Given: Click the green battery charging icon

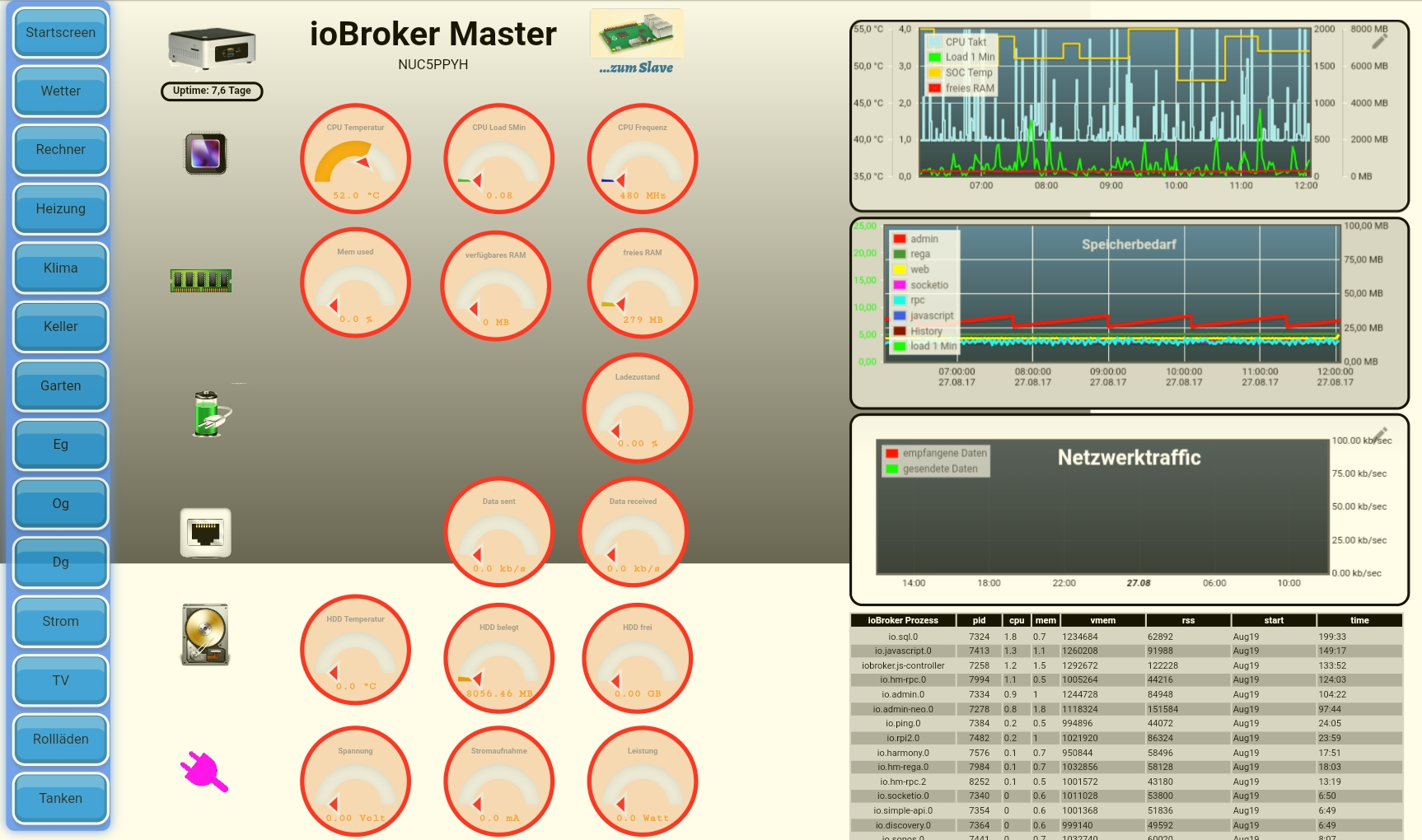Looking at the screenshot, I should (211, 414).
